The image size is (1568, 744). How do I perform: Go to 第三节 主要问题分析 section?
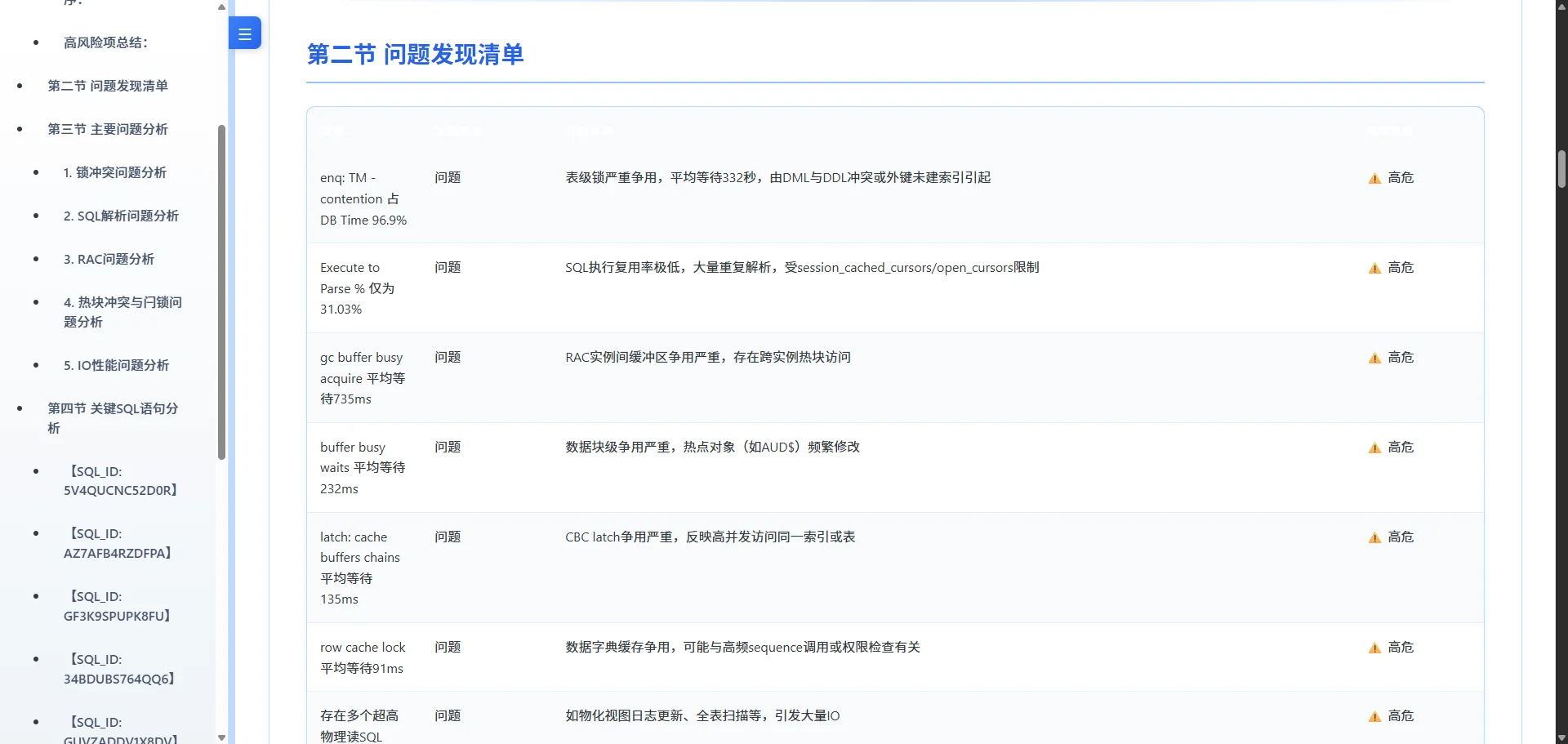108,129
